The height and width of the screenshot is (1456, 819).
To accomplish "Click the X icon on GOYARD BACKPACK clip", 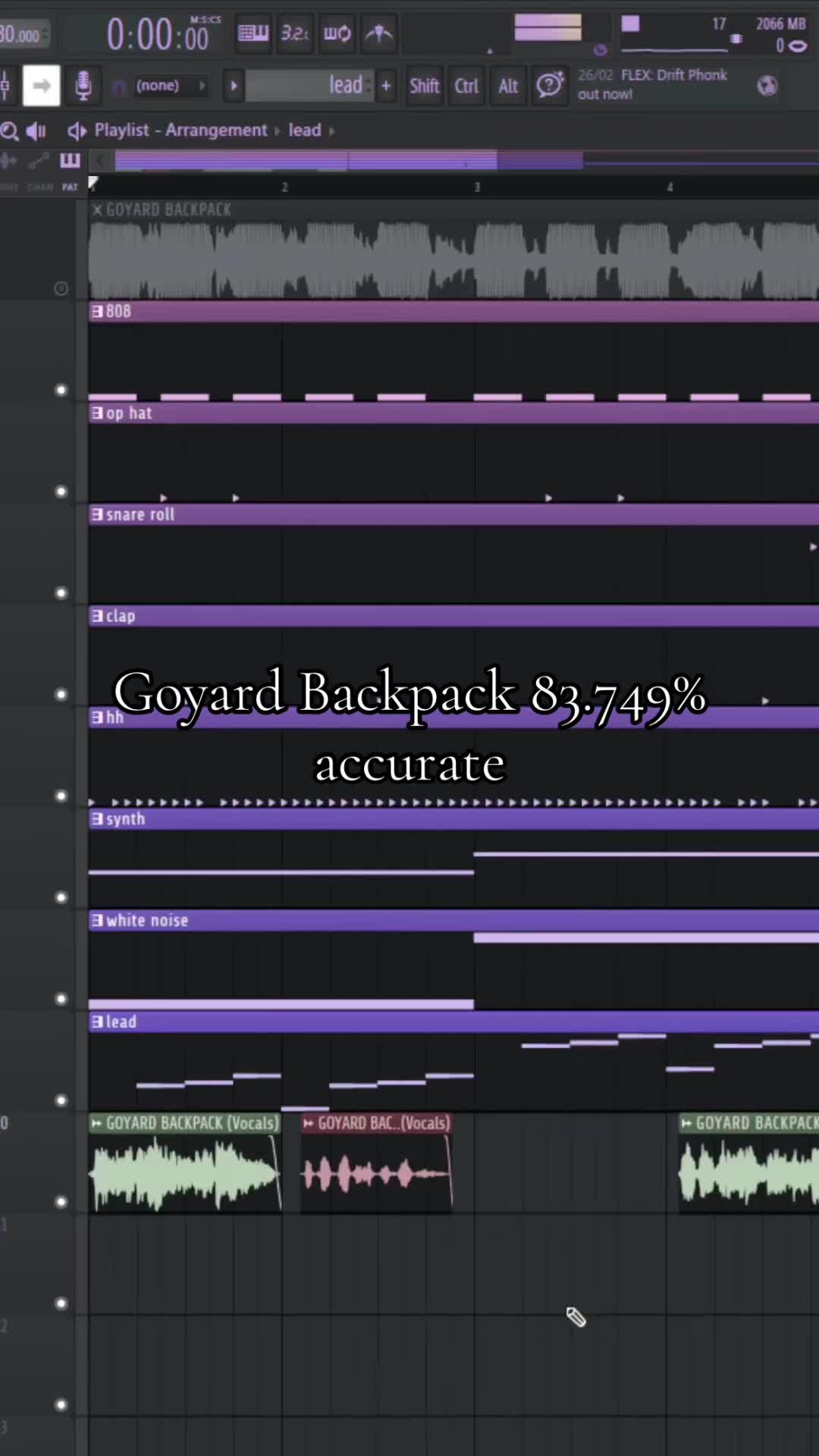I will pos(97,210).
